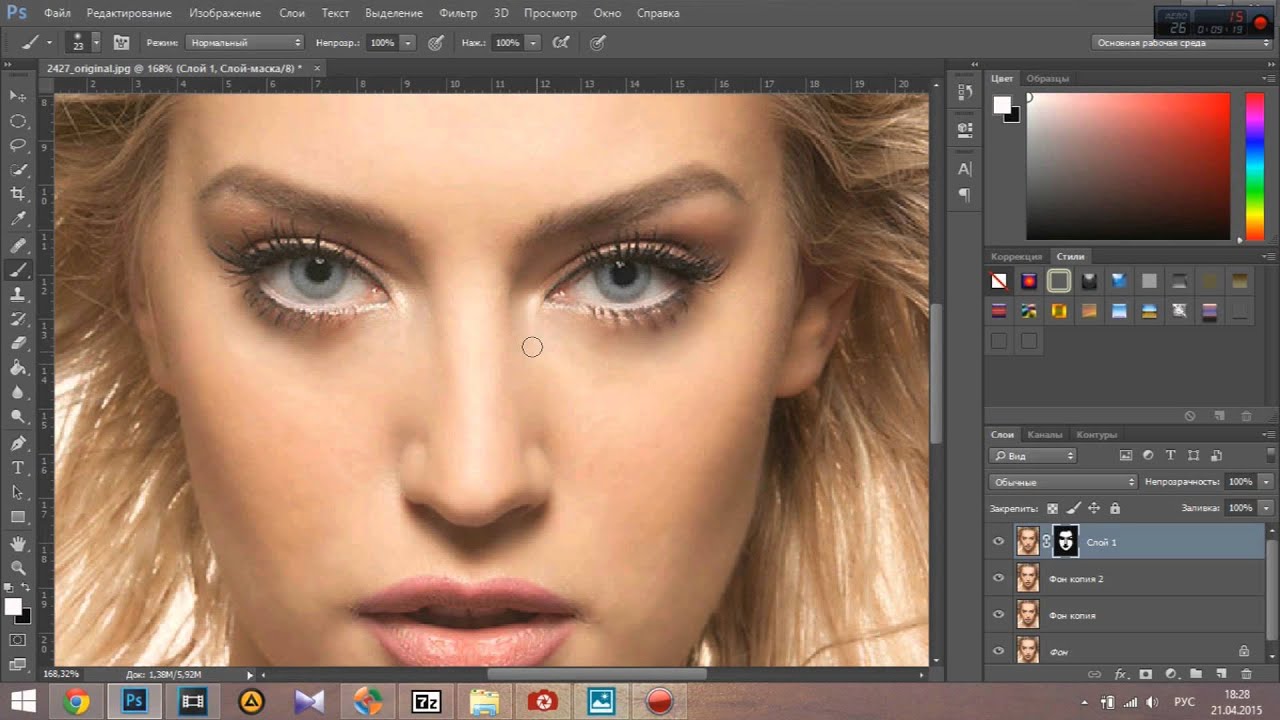Select the Crop tool in toolbar
The height and width of the screenshot is (720, 1280).
pyautogui.click(x=18, y=194)
